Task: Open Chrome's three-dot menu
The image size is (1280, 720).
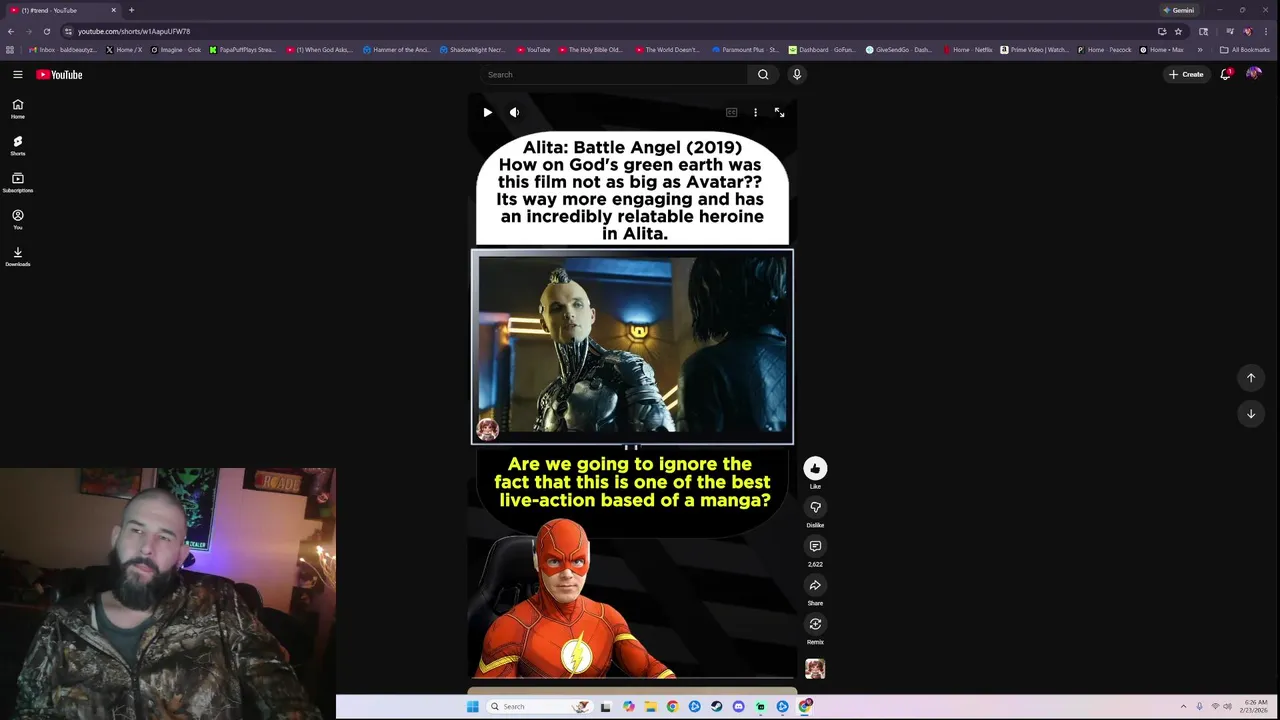Action: tap(1266, 31)
